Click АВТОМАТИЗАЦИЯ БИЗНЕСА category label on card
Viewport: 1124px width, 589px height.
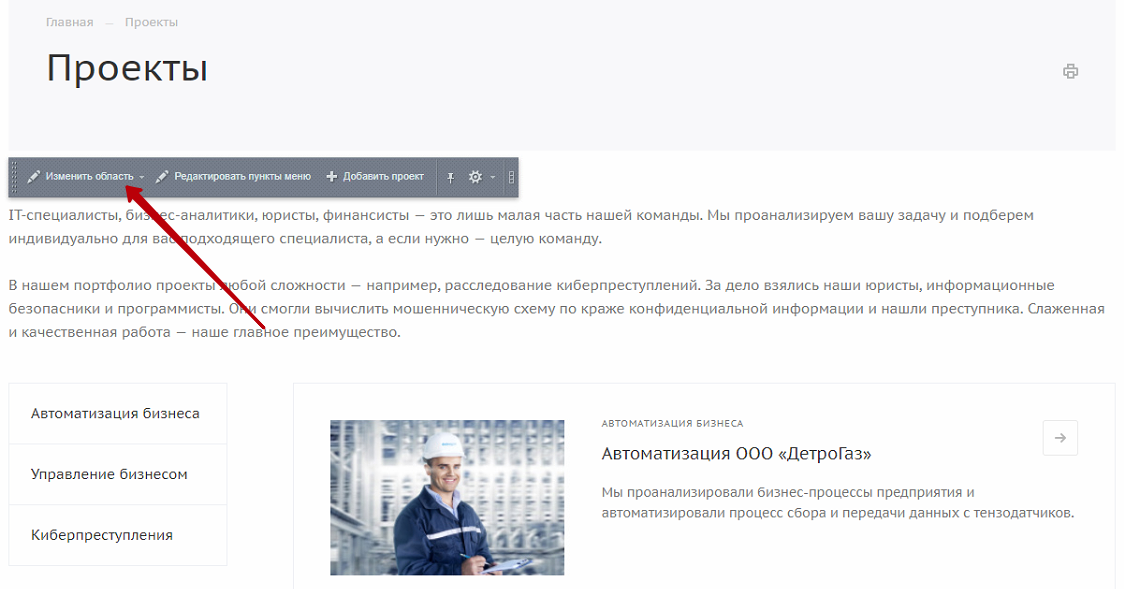pyautogui.click(x=672, y=423)
